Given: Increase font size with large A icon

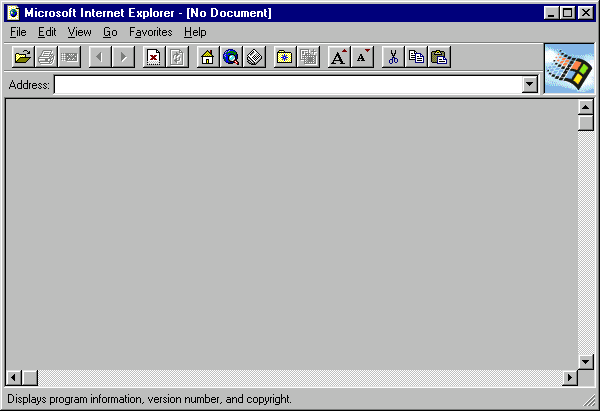Looking at the screenshot, I should click(339, 57).
